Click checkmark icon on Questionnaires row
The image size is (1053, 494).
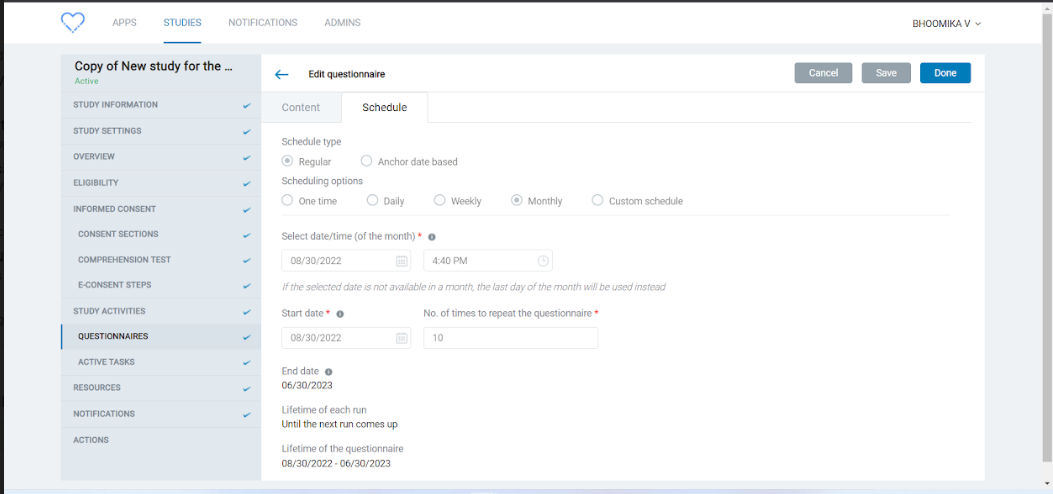coord(247,337)
